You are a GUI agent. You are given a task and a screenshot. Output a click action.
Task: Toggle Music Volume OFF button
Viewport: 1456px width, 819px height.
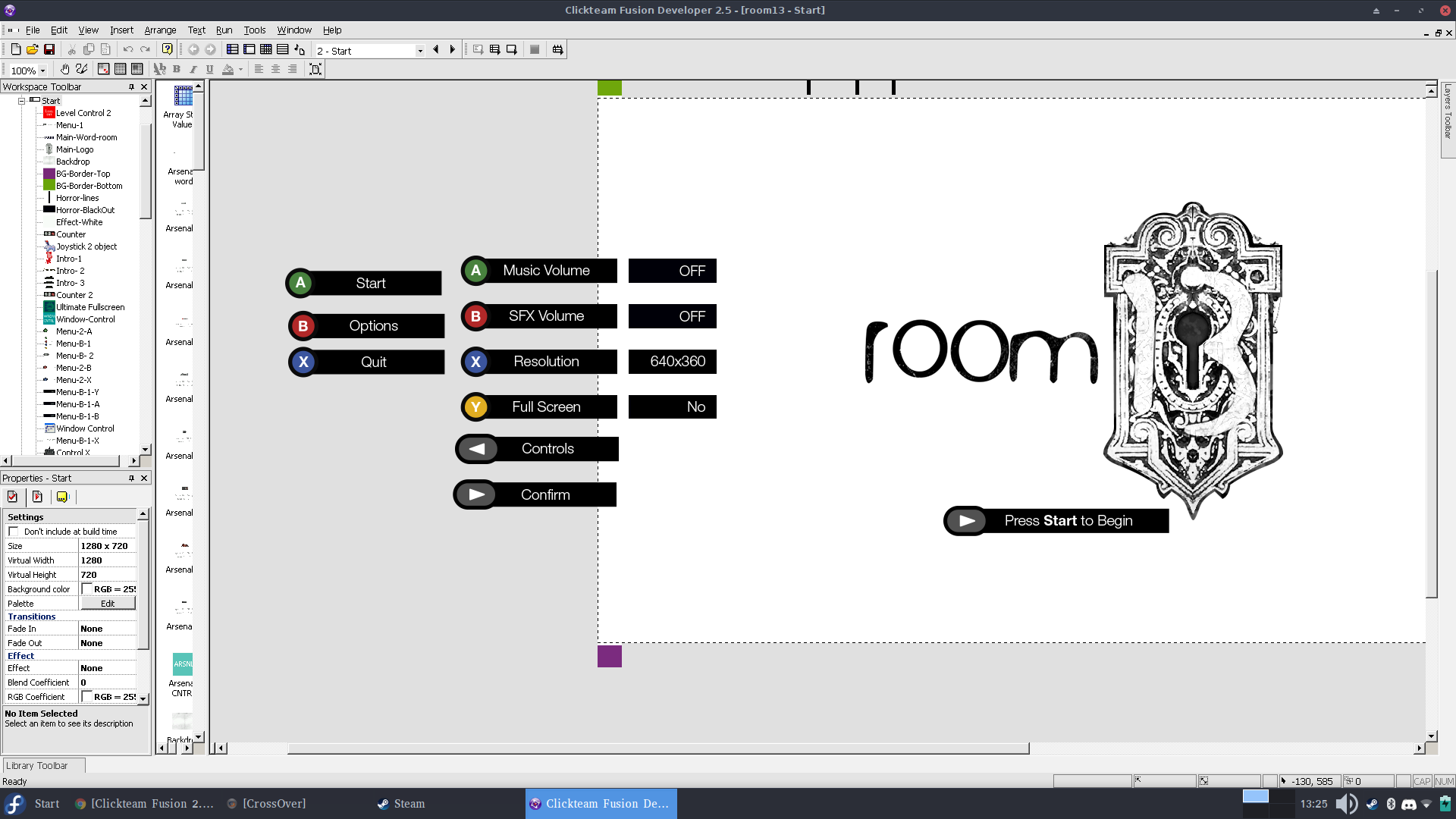coord(671,270)
